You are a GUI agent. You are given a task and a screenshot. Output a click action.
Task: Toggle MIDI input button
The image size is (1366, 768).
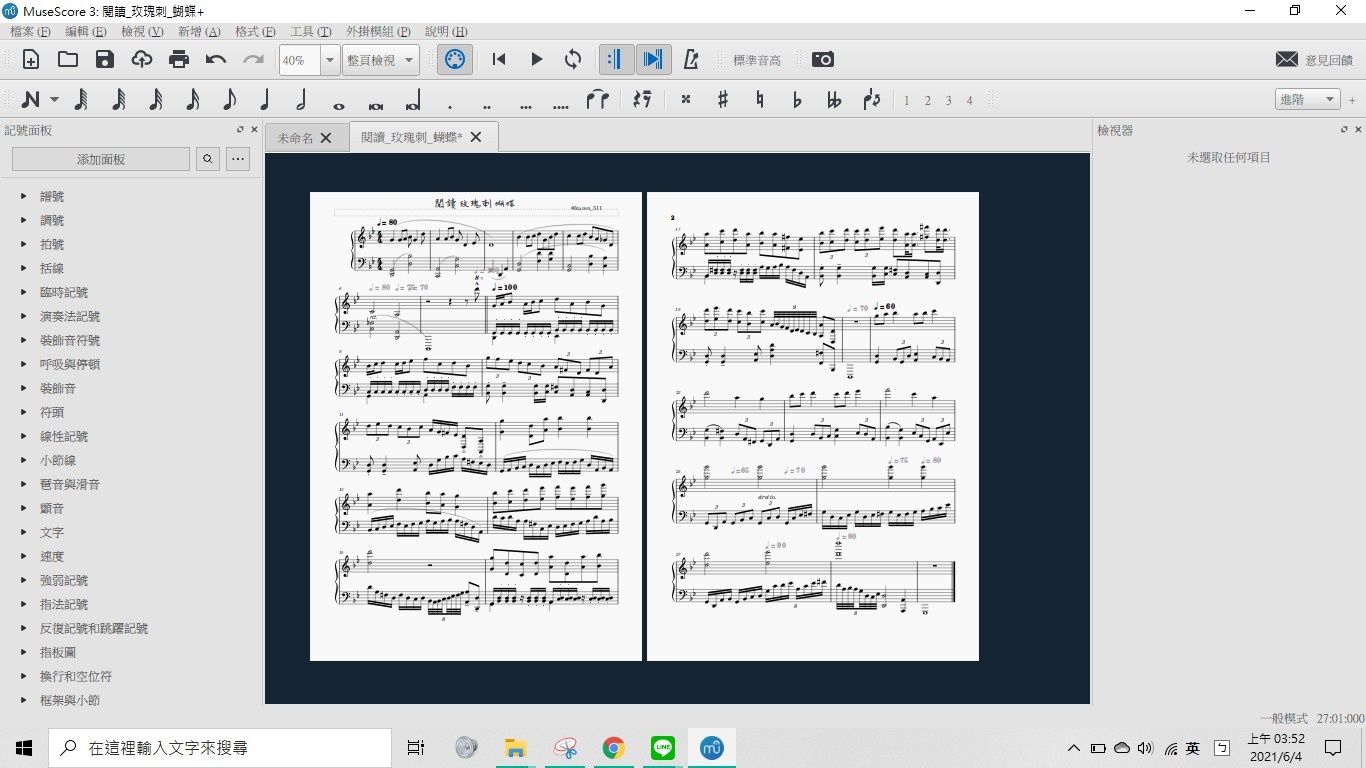[455, 59]
